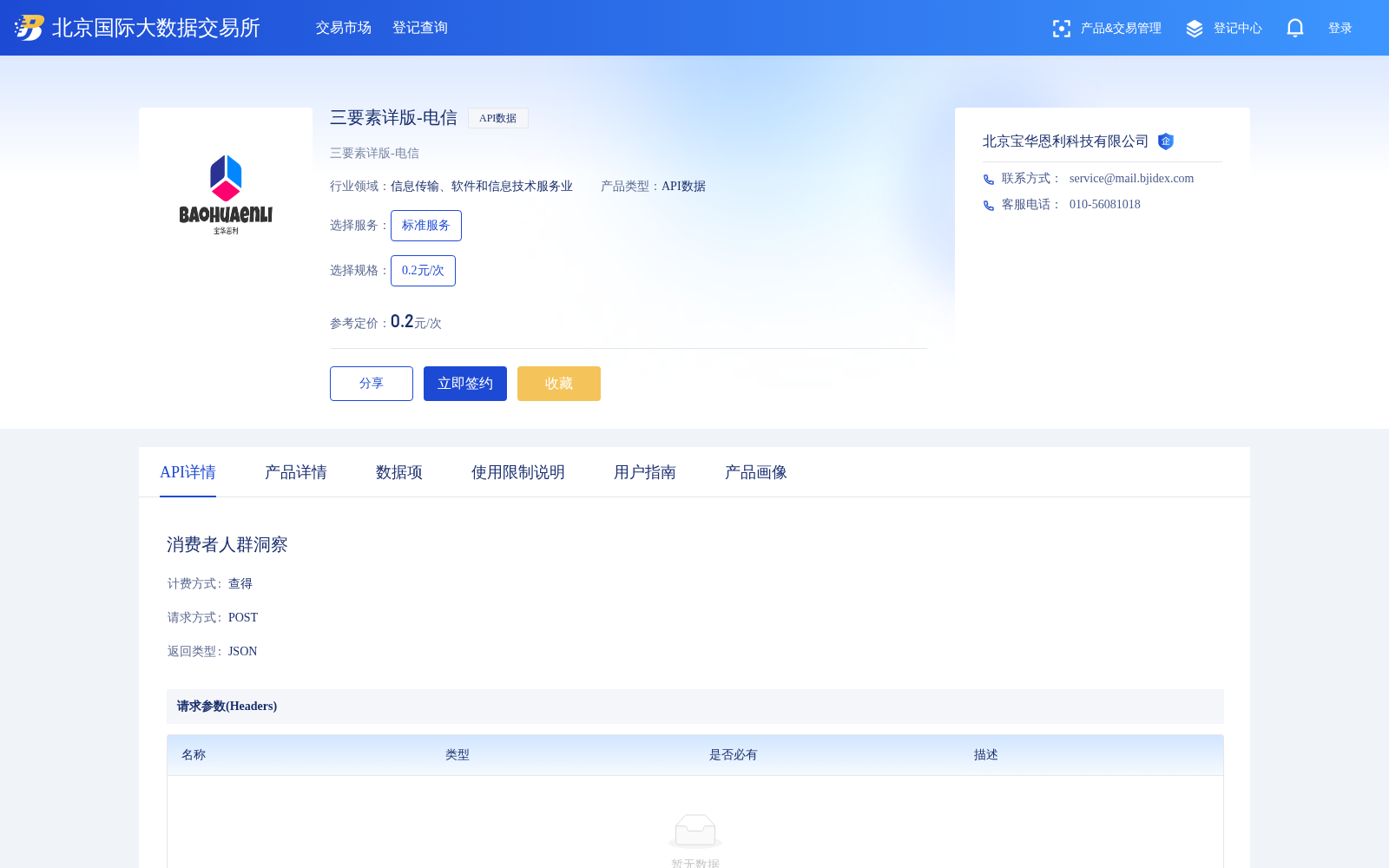Click the 产品&交易管理 link
This screenshot has height=868, width=1389.
click(1121, 29)
